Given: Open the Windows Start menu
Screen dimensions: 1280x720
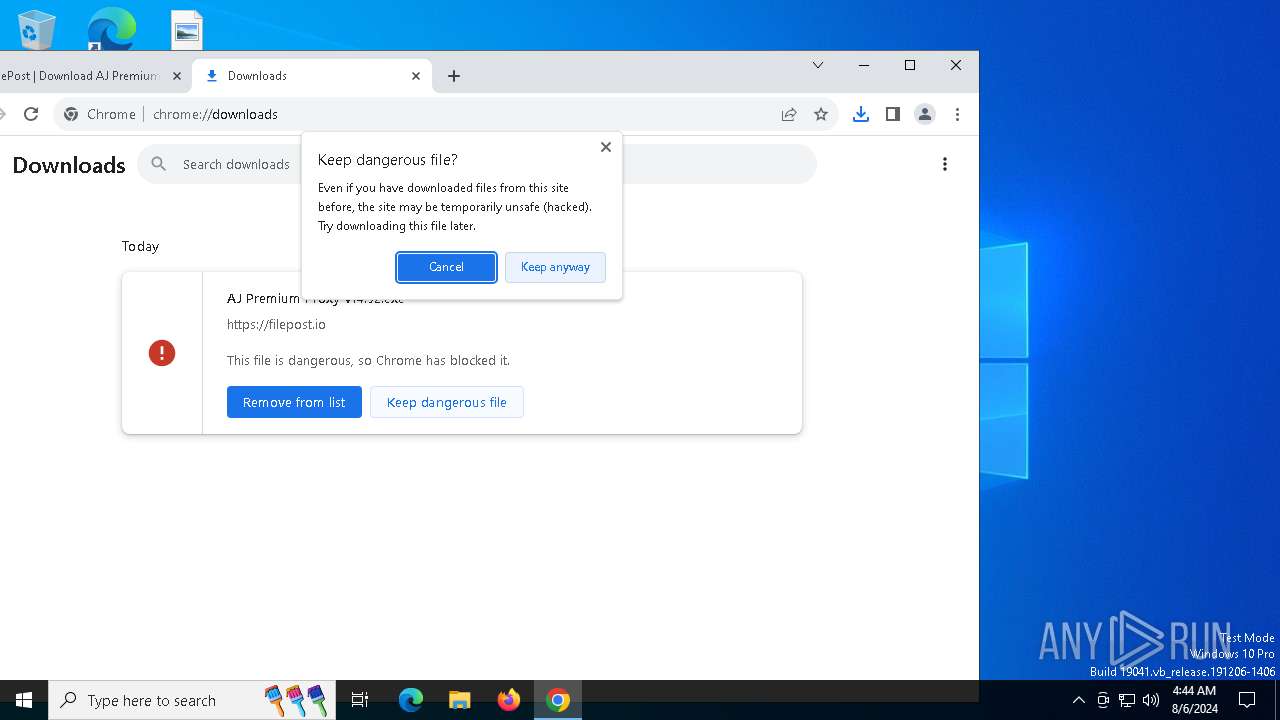Looking at the screenshot, I should [x=24, y=700].
